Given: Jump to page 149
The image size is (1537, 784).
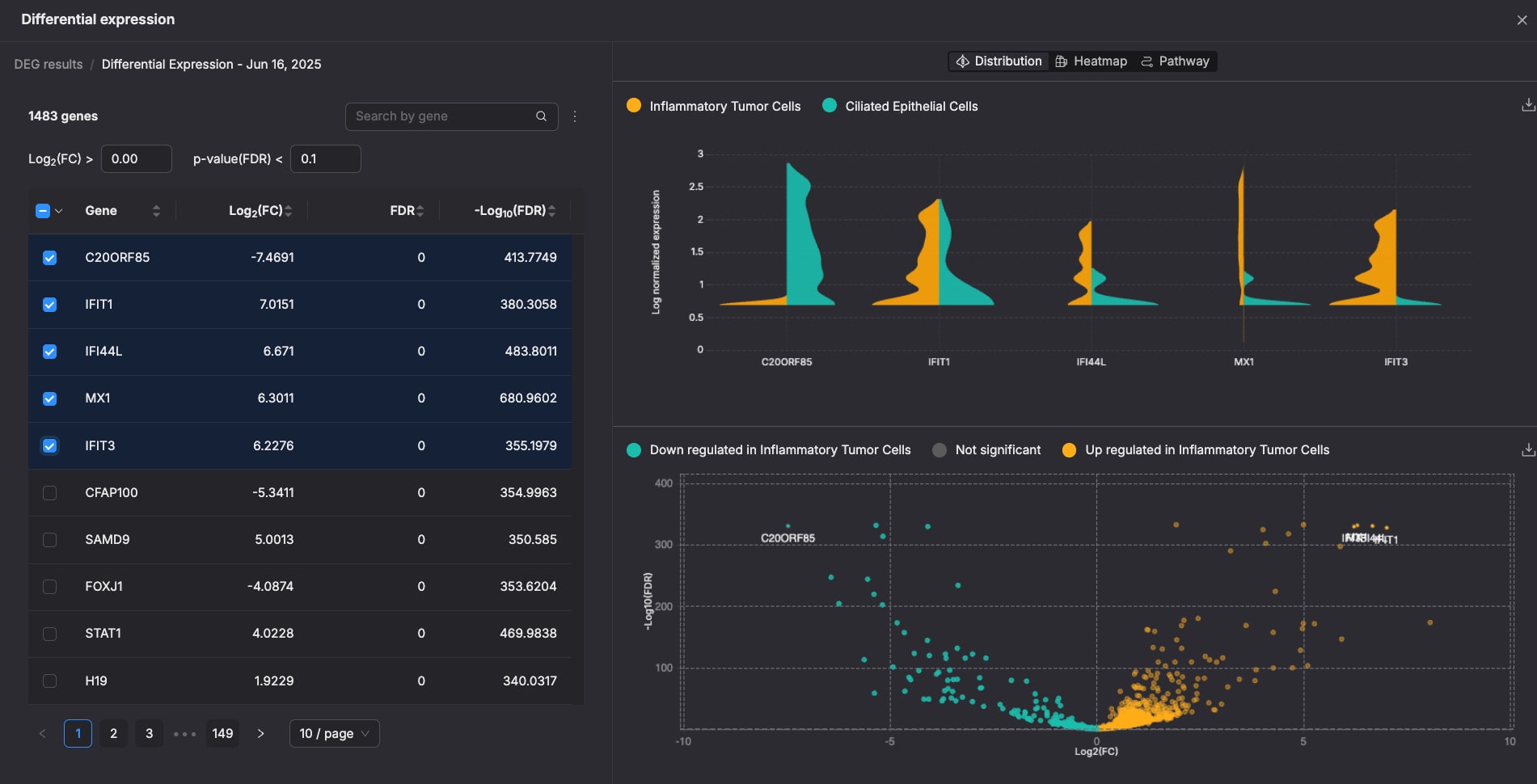Looking at the screenshot, I should tap(222, 733).
